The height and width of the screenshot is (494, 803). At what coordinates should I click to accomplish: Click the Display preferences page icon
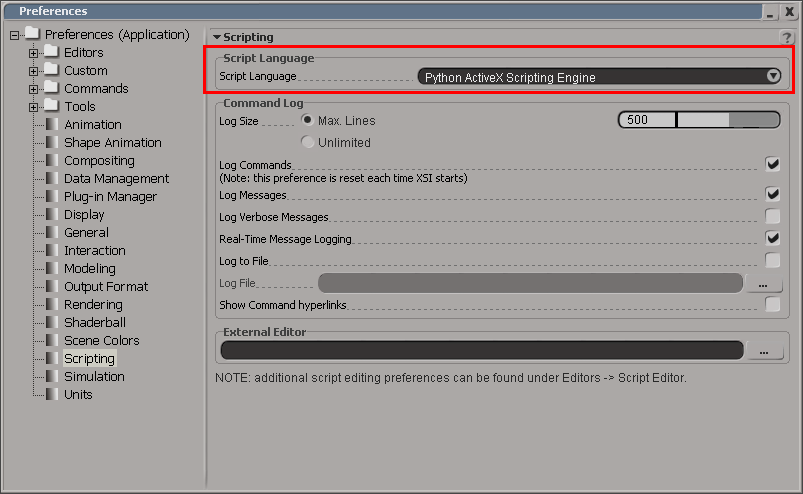tap(52, 215)
